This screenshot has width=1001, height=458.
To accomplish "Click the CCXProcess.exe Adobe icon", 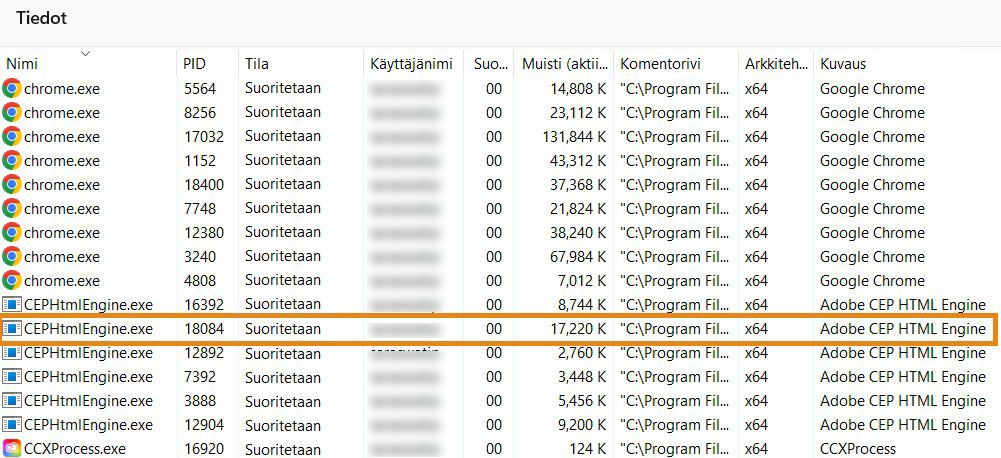I will pos(11,448).
